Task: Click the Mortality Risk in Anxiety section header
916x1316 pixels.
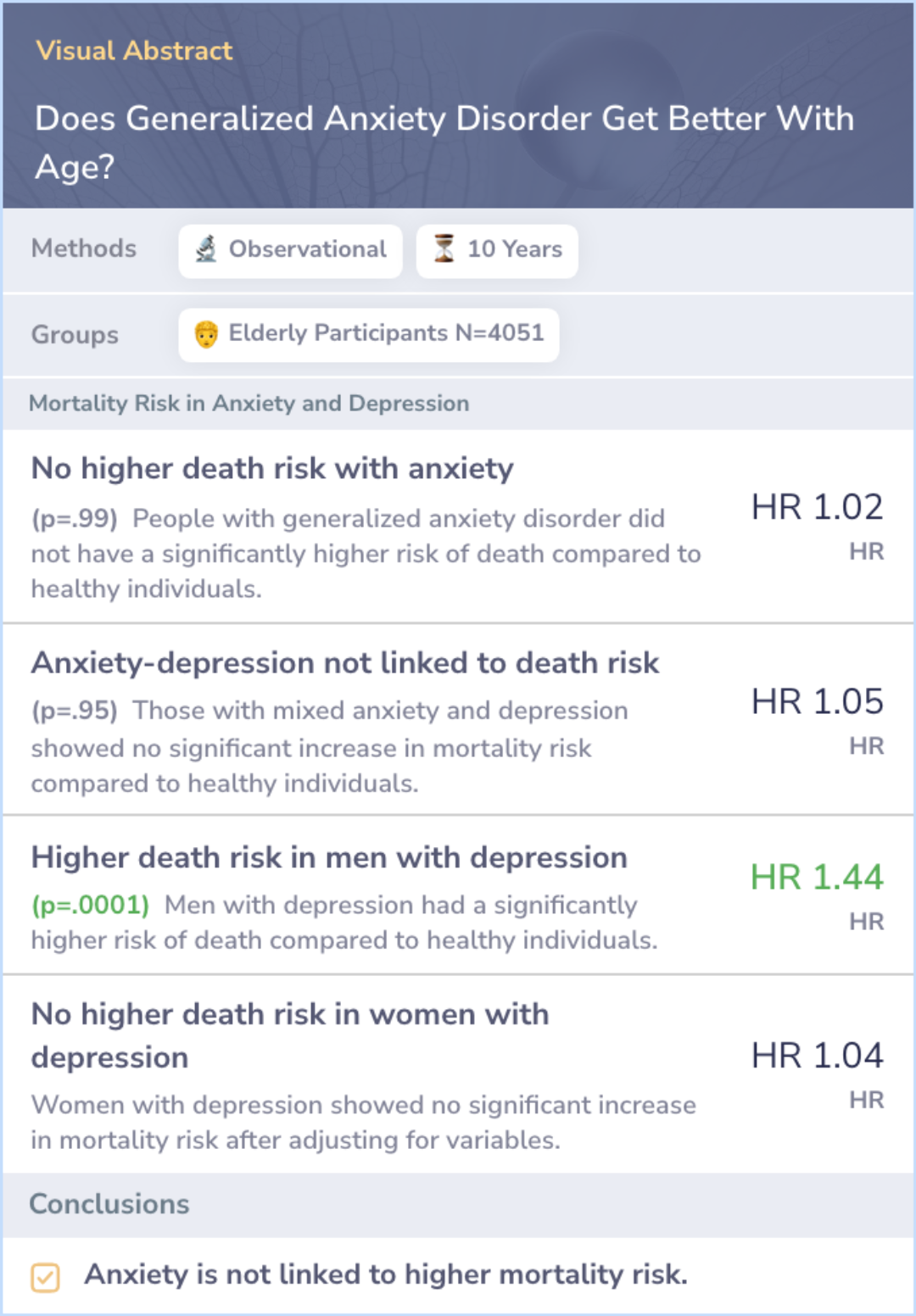Action: coord(249,404)
